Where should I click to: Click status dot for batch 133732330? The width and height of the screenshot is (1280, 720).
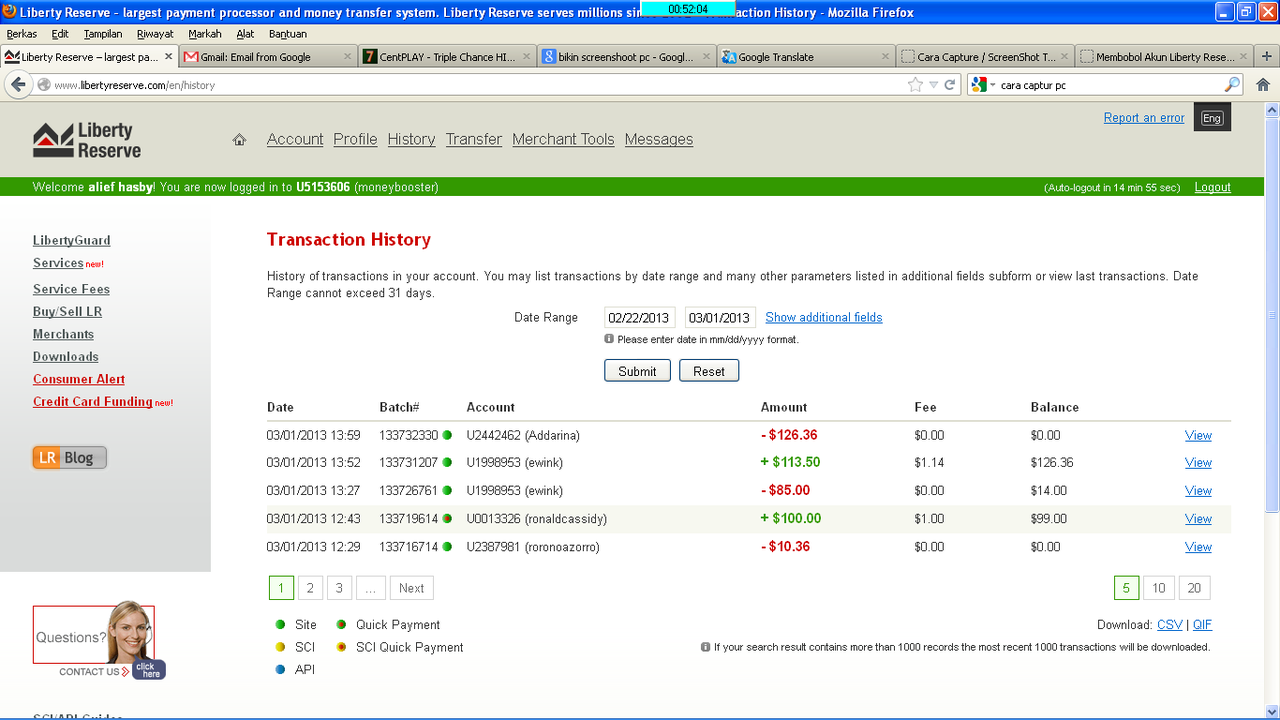click(x=447, y=435)
